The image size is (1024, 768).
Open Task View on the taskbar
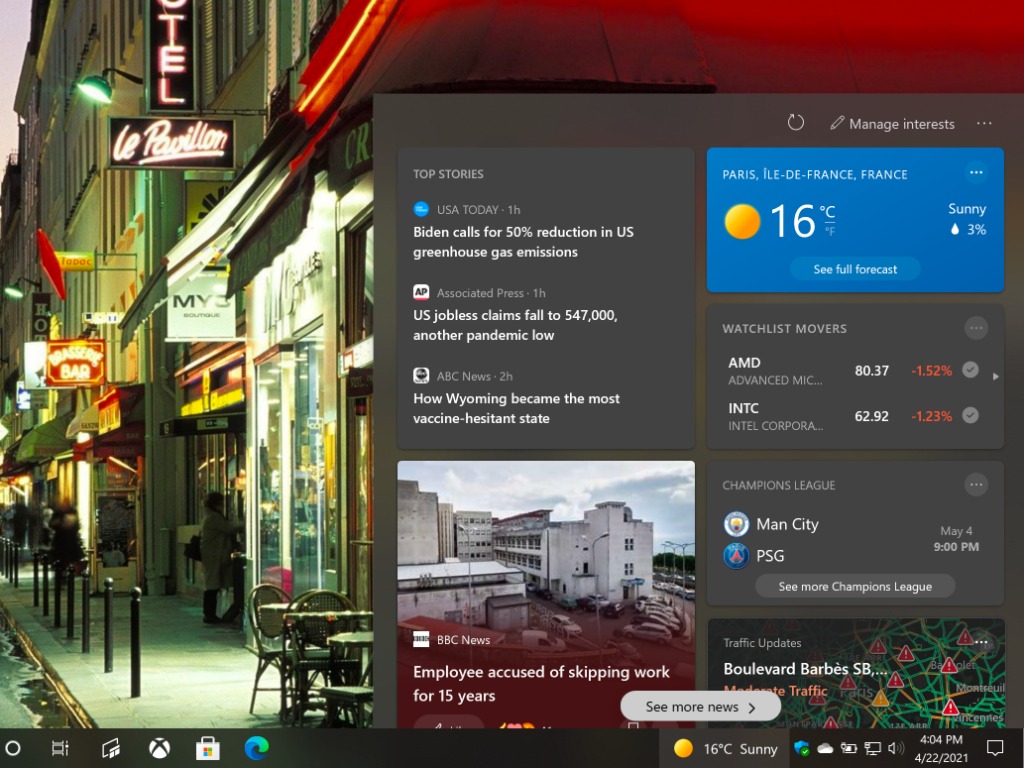point(60,748)
